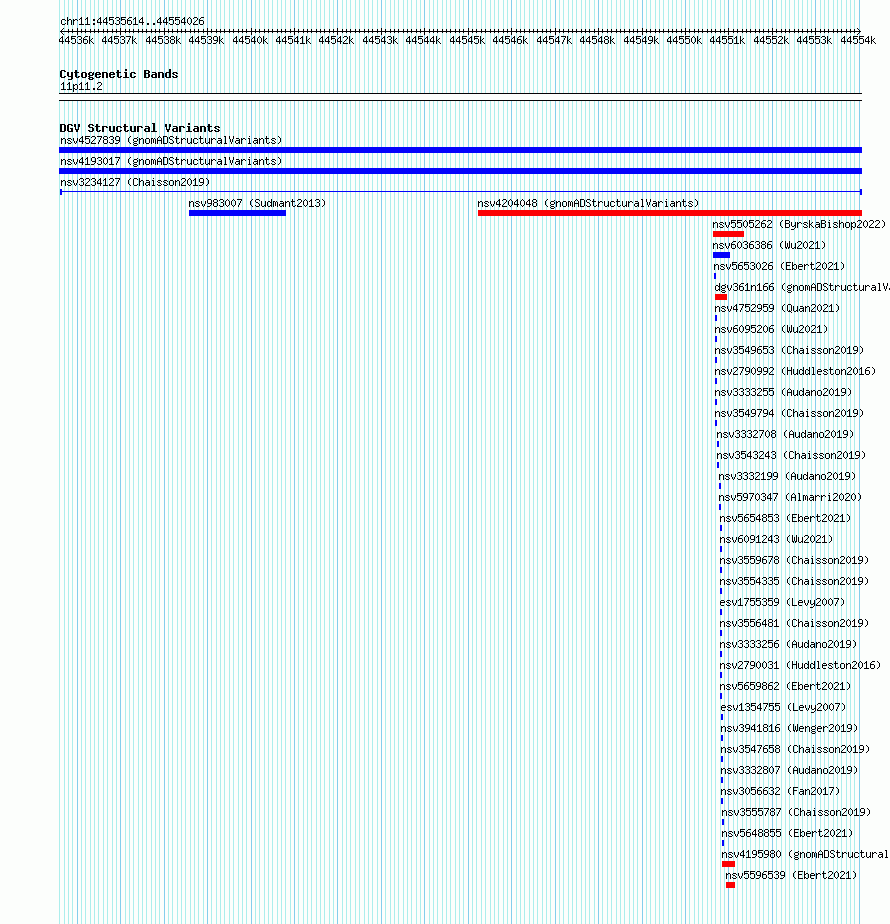Select the blue nsv983007 variant bar
Screen dimensions: 890x924
(238, 213)
